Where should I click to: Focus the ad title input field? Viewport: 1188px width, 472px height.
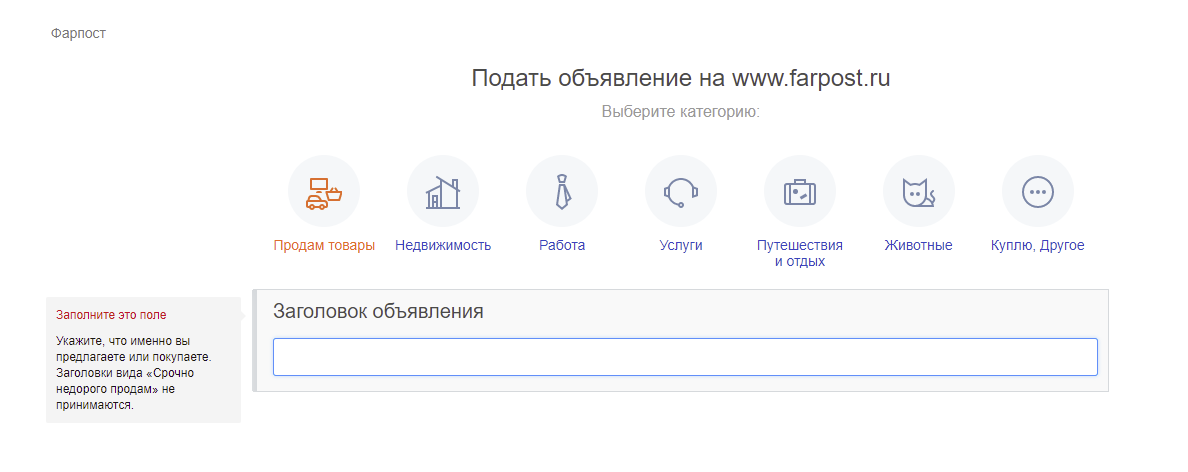[x=685, y=357]
